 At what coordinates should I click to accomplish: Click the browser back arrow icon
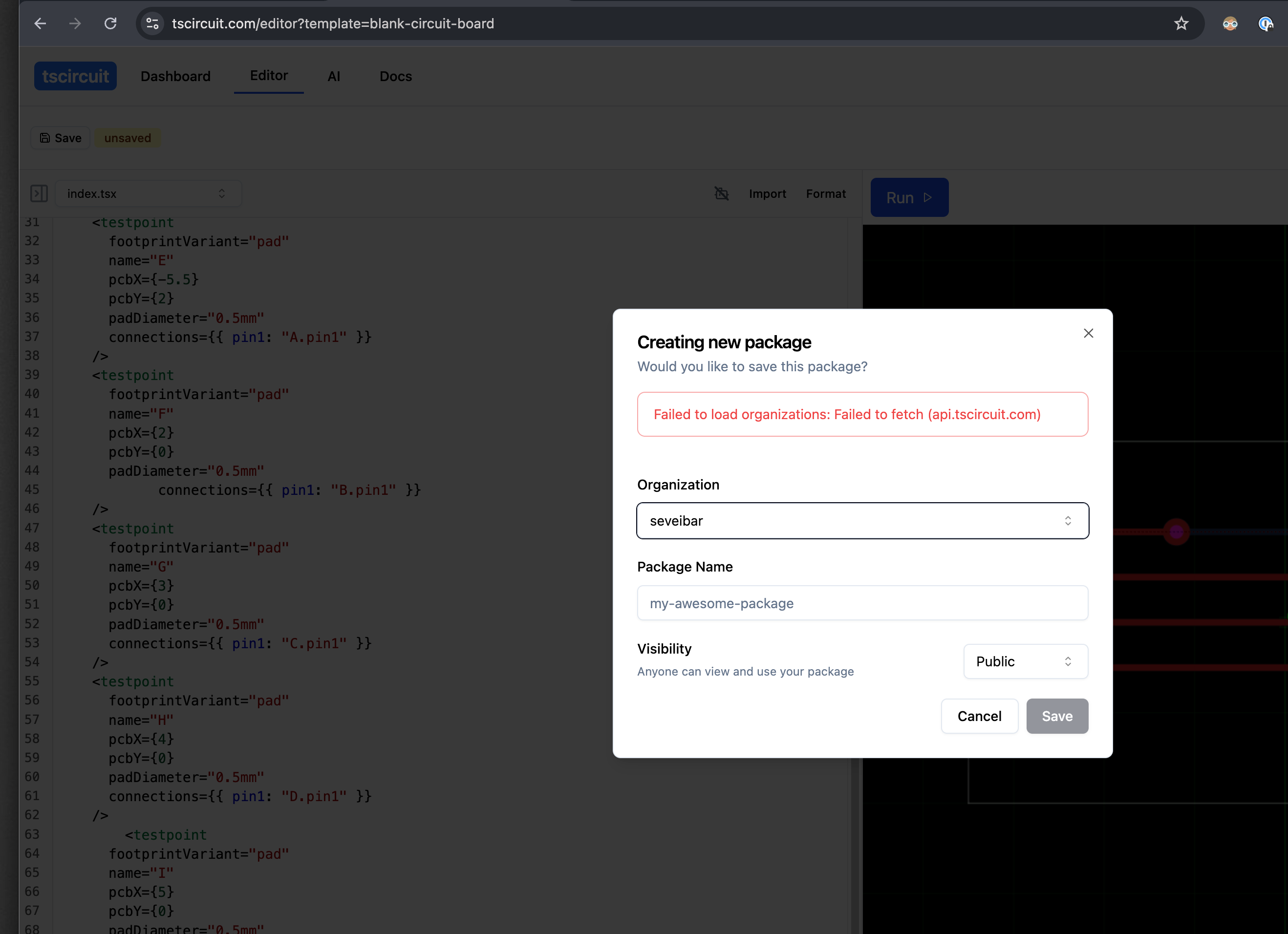pyautogui.click(x=41, y=23)
